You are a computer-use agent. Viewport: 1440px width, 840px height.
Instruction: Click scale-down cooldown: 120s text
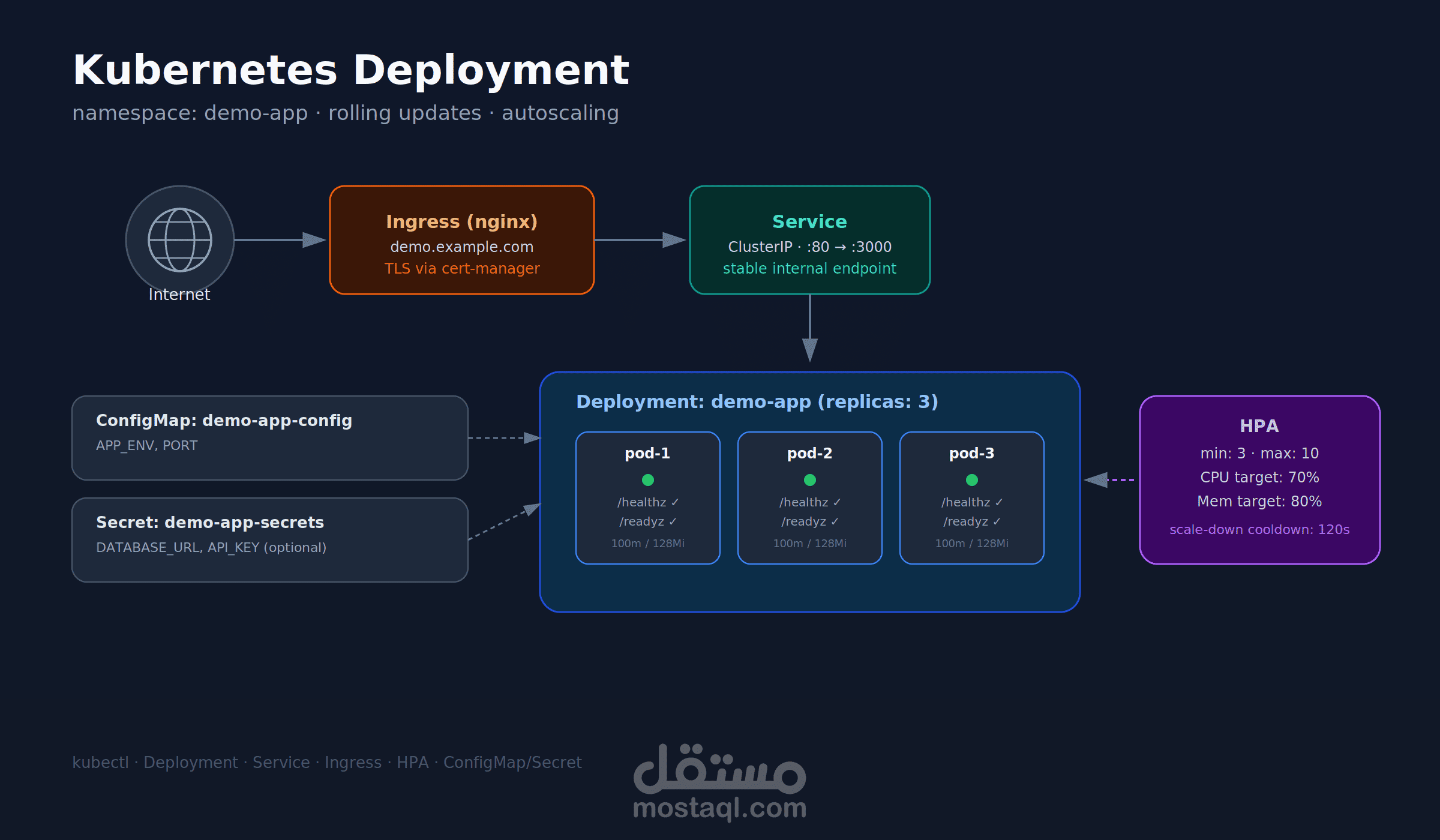1259,529
